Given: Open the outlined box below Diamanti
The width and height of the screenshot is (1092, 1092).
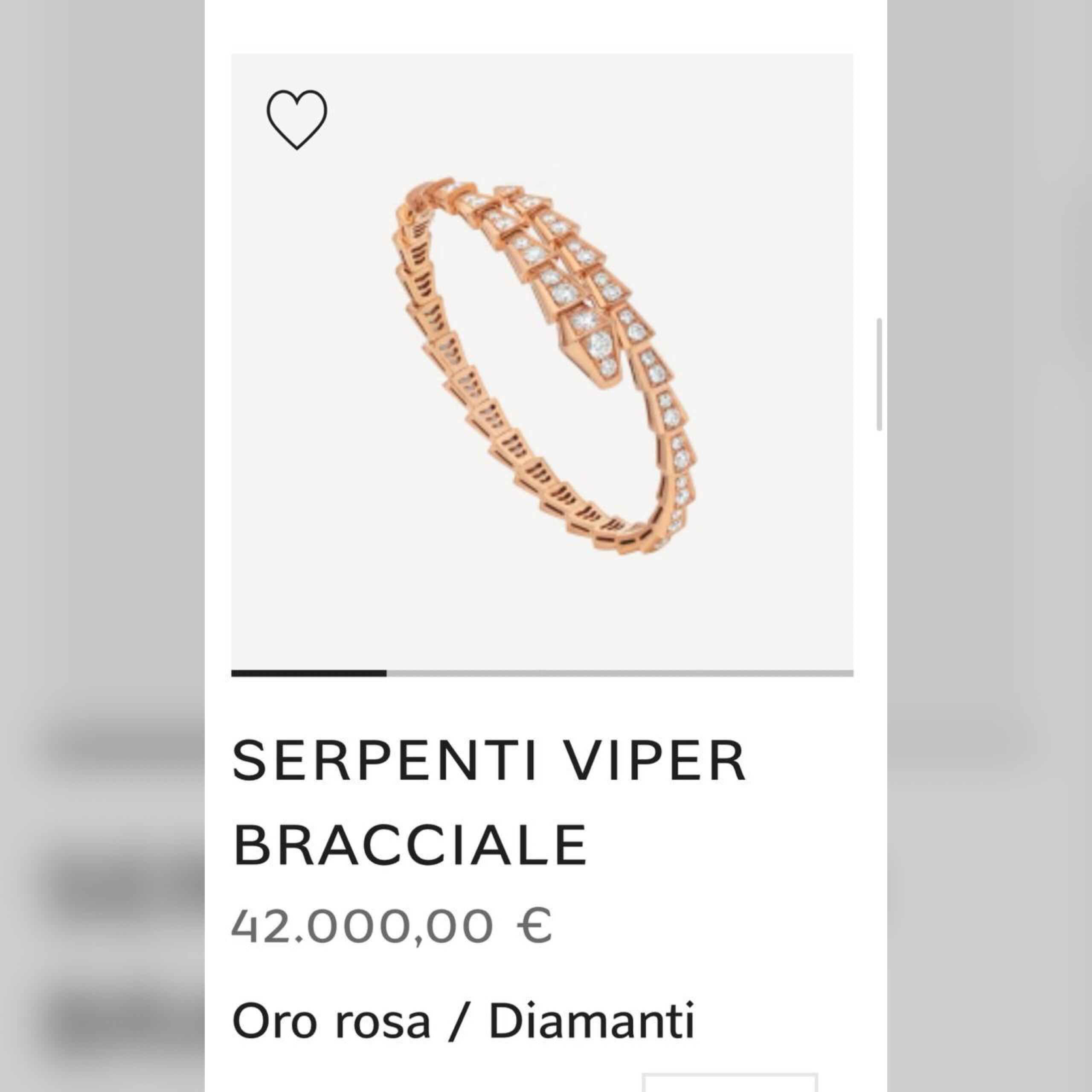Looking at the screenshot, I should coord(730,1082).
